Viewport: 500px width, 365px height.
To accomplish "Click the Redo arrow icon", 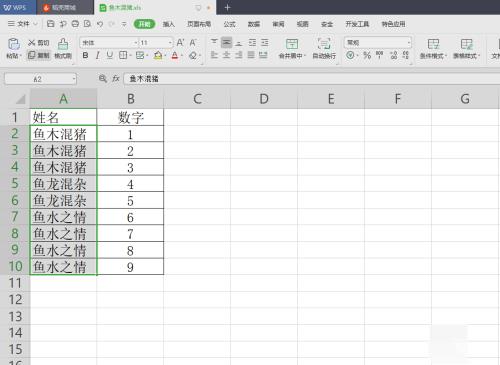I will point(112,24).
